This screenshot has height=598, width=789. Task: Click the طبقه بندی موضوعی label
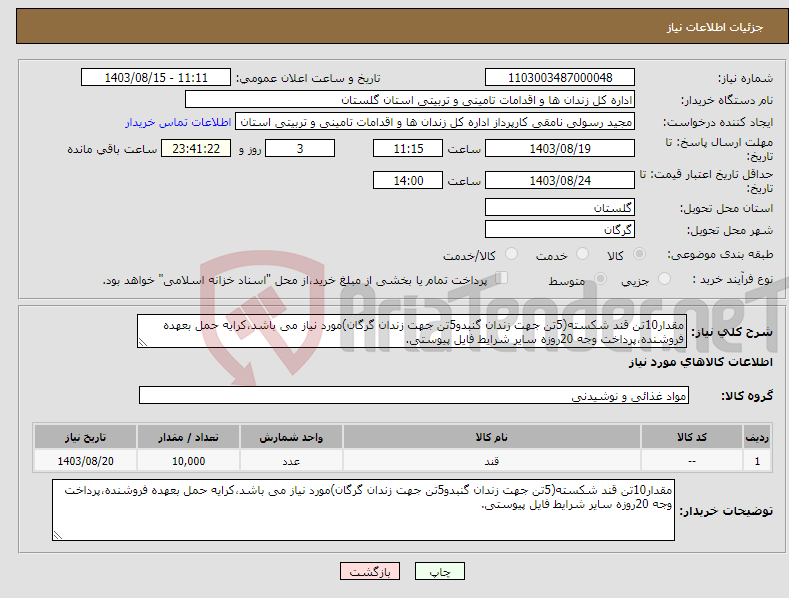point(720,255)
